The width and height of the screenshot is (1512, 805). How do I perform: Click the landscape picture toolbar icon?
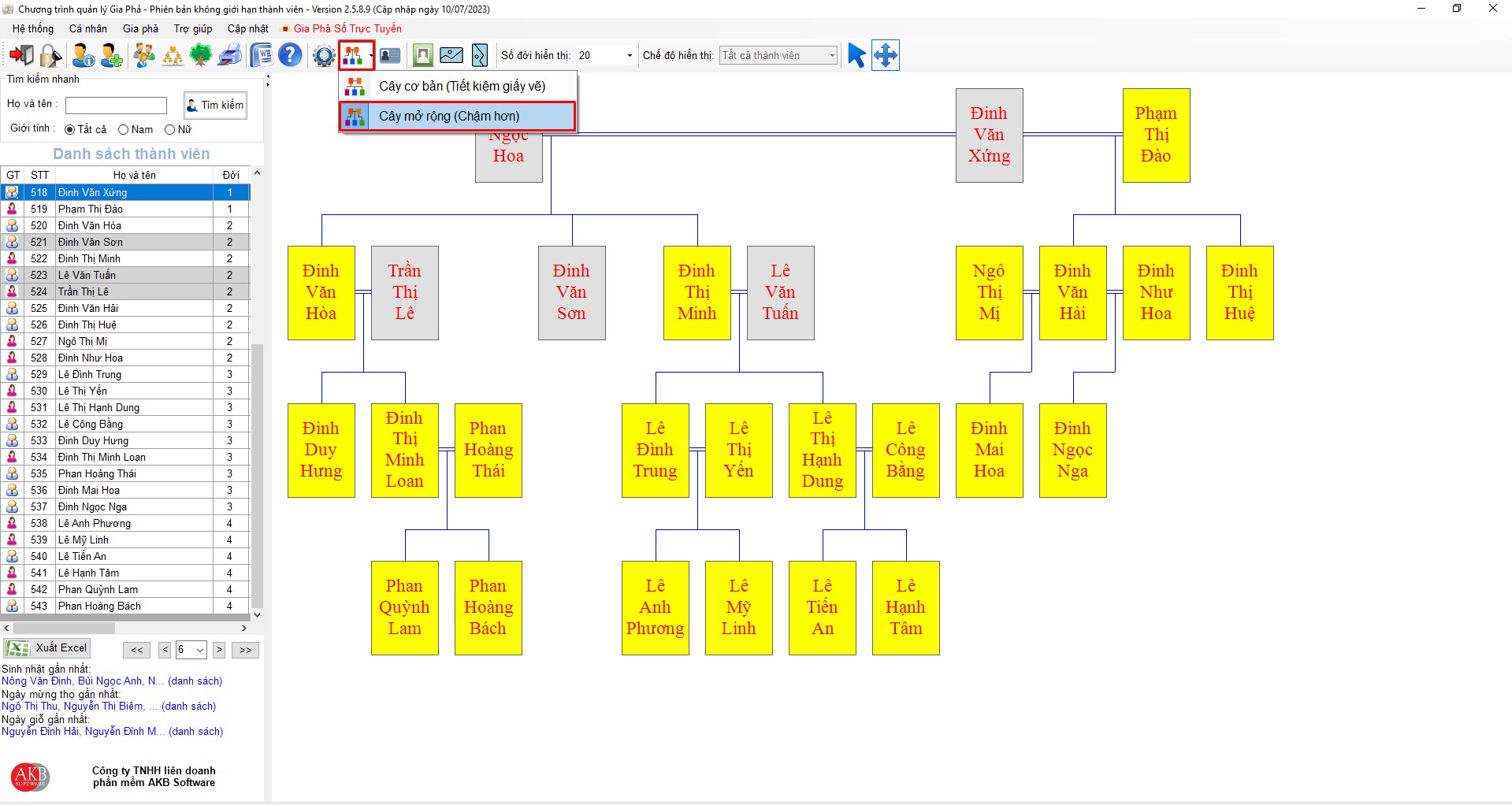[x=451, y=55]
